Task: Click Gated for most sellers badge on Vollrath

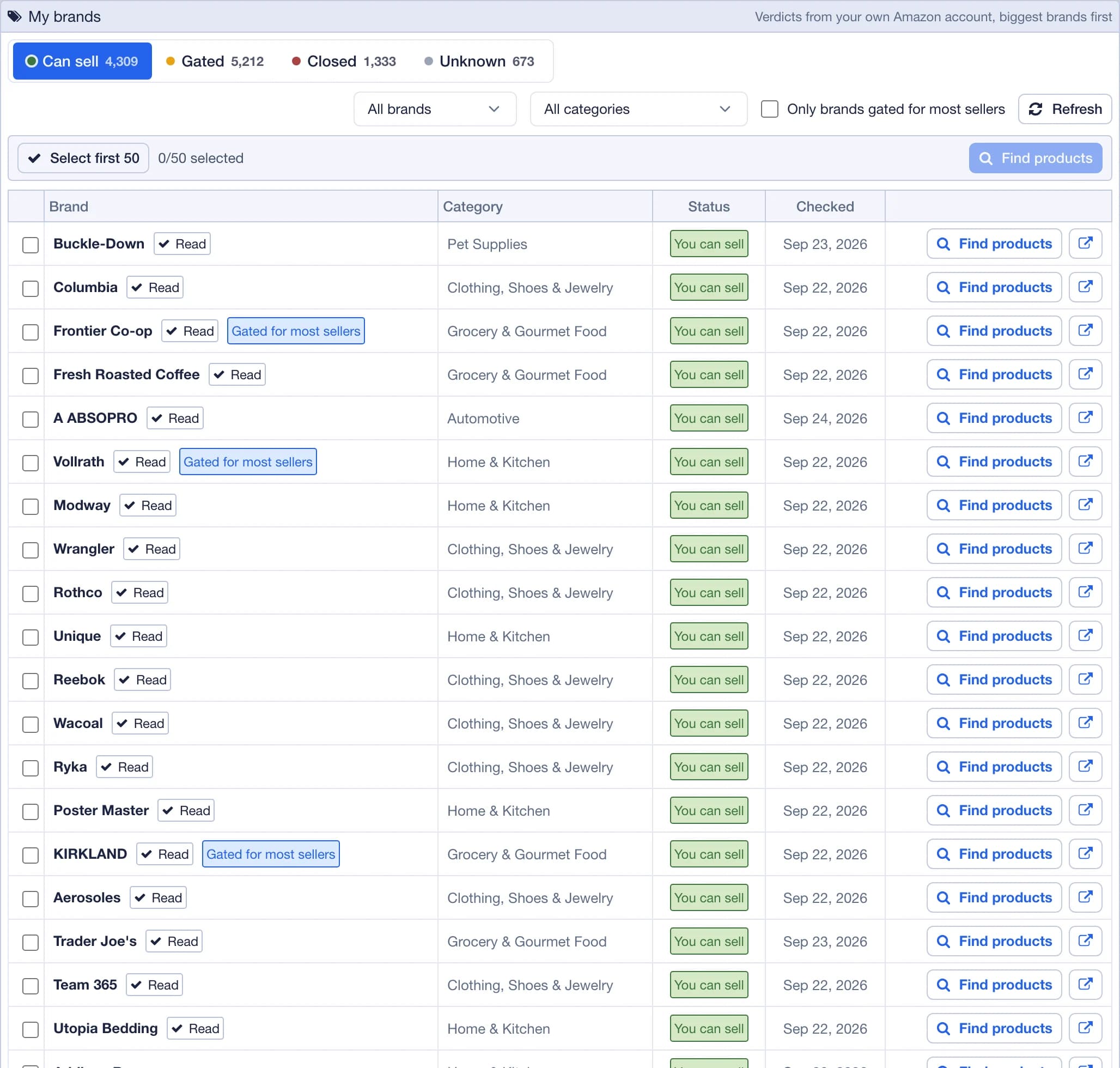Action: (247, 462)
